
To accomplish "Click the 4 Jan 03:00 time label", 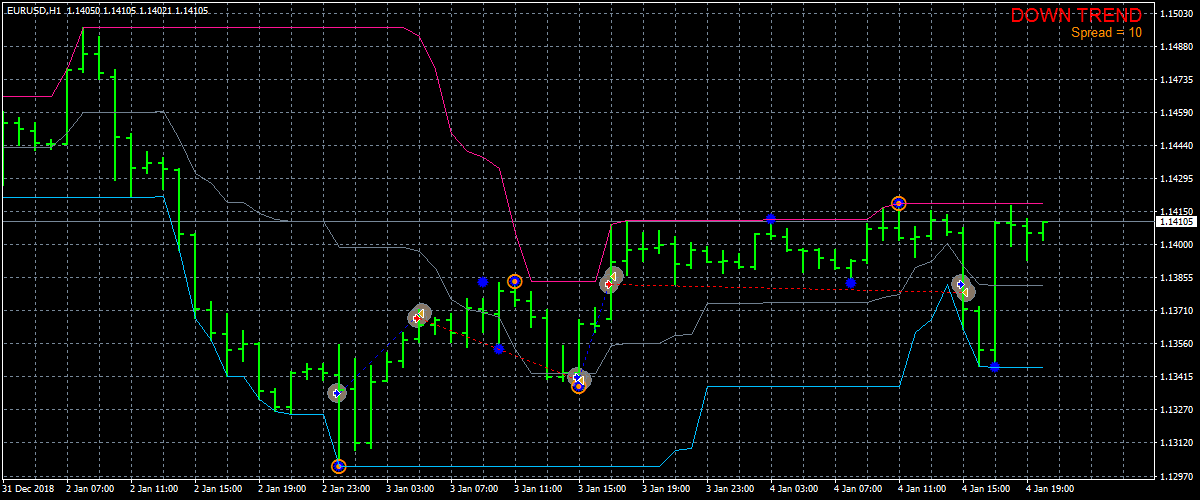I will [x=795, y=491].
